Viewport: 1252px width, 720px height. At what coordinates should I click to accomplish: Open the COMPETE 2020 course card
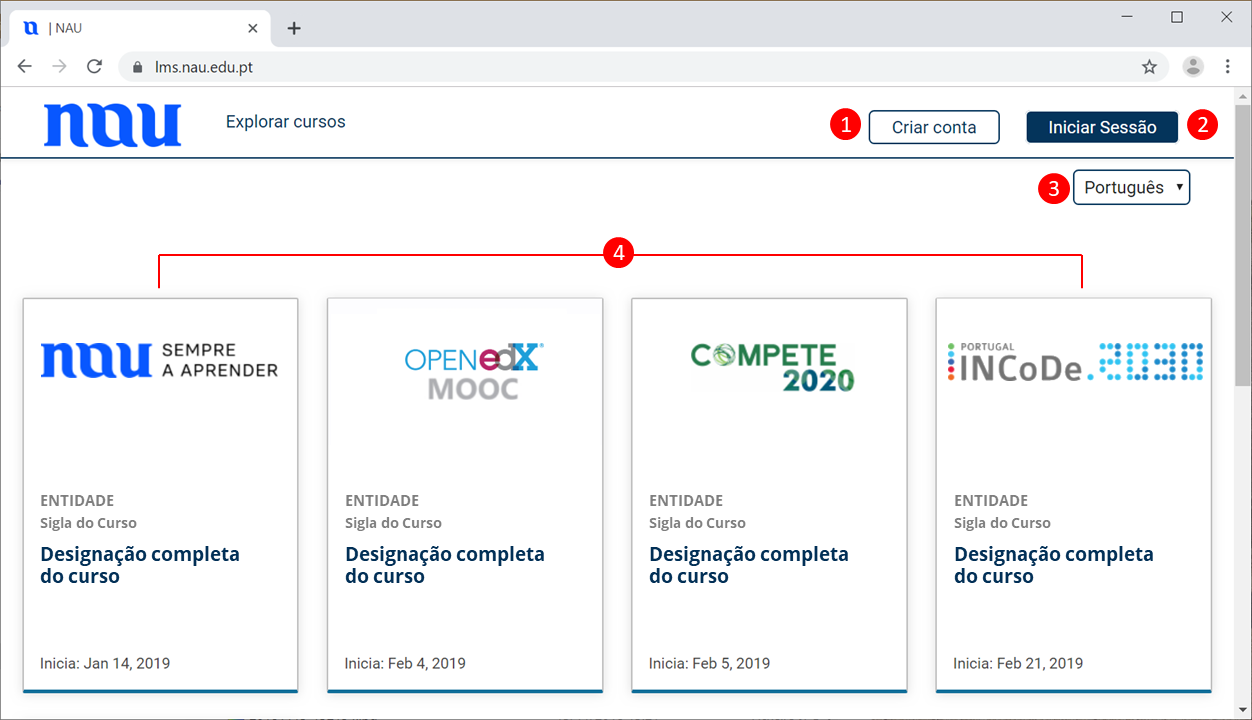tap(769, 494)
